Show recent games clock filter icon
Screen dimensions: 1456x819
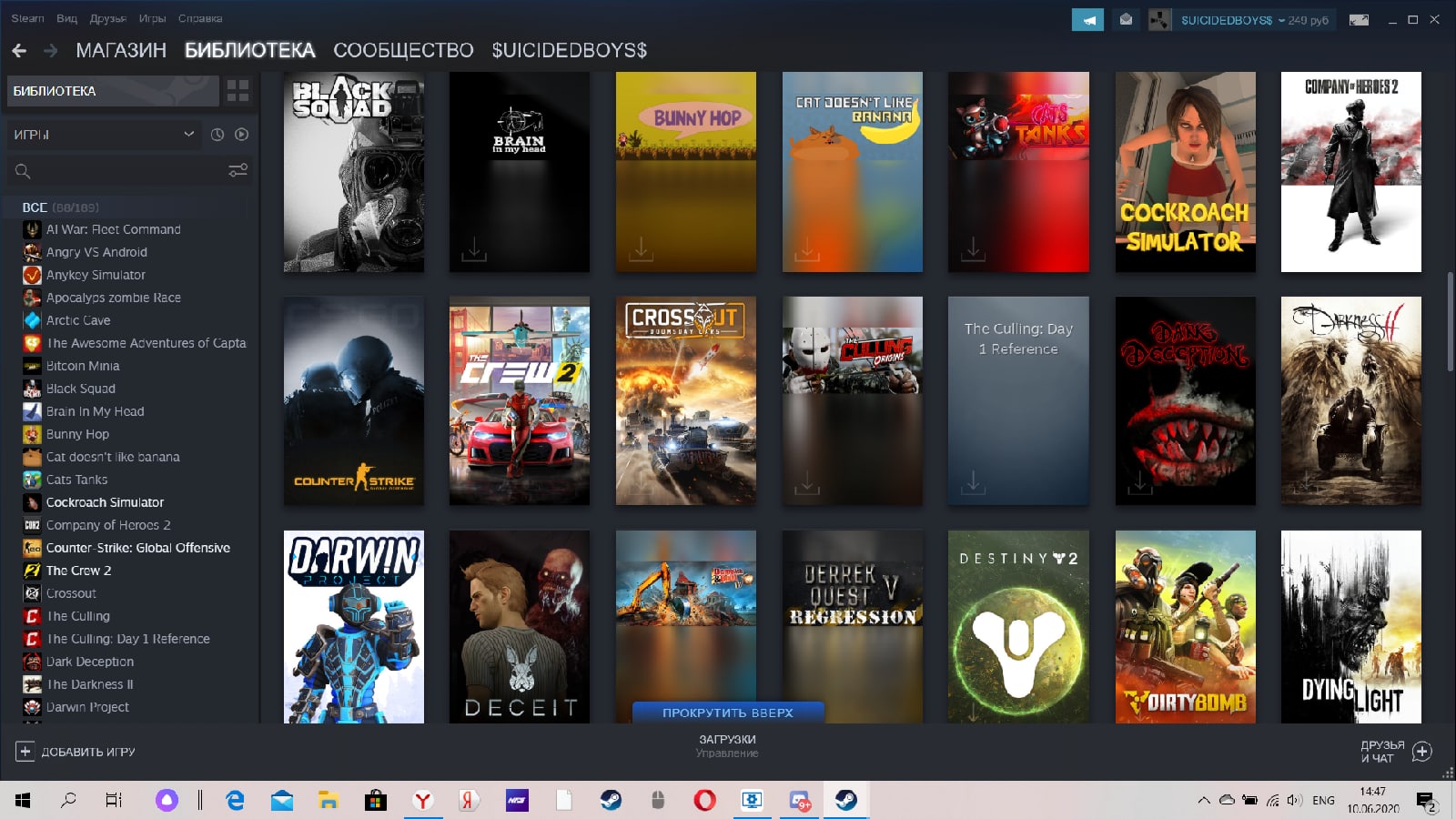pos(217,135)
